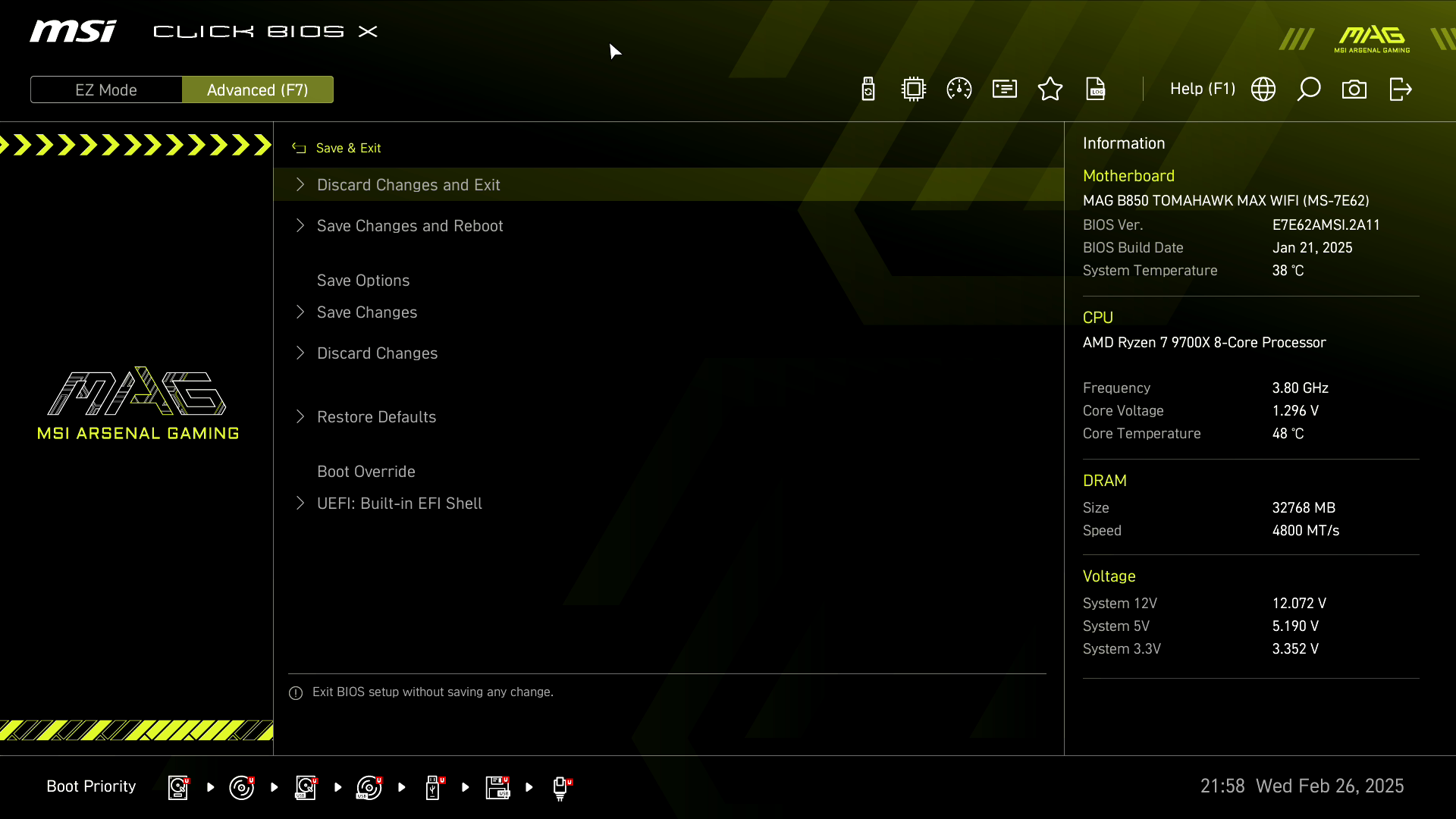Screen dimensions: 1456x819
Task: Select USB key boot priority device
Action: click(x=433, y=787)
